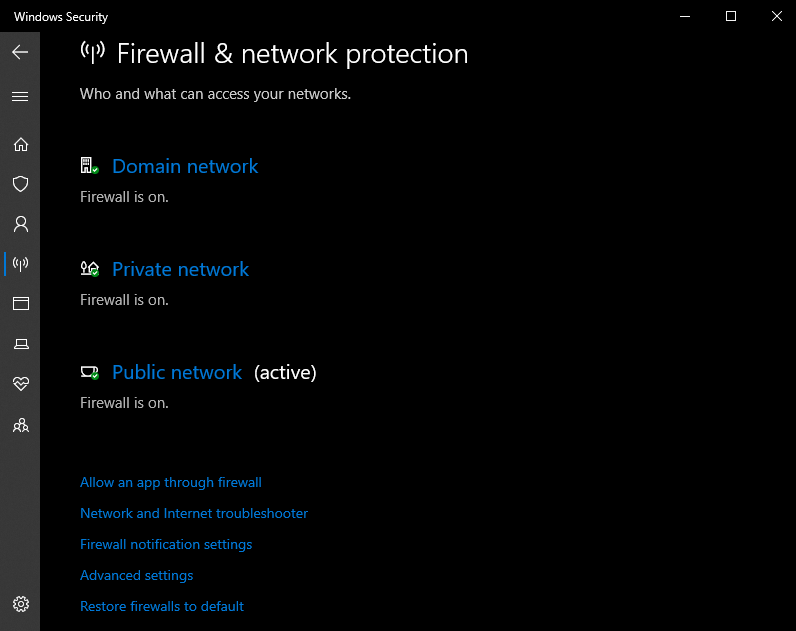This screenshot has width=796, height=631.
Task: Open Domain network settings
Action: click(x=185, y=167)
